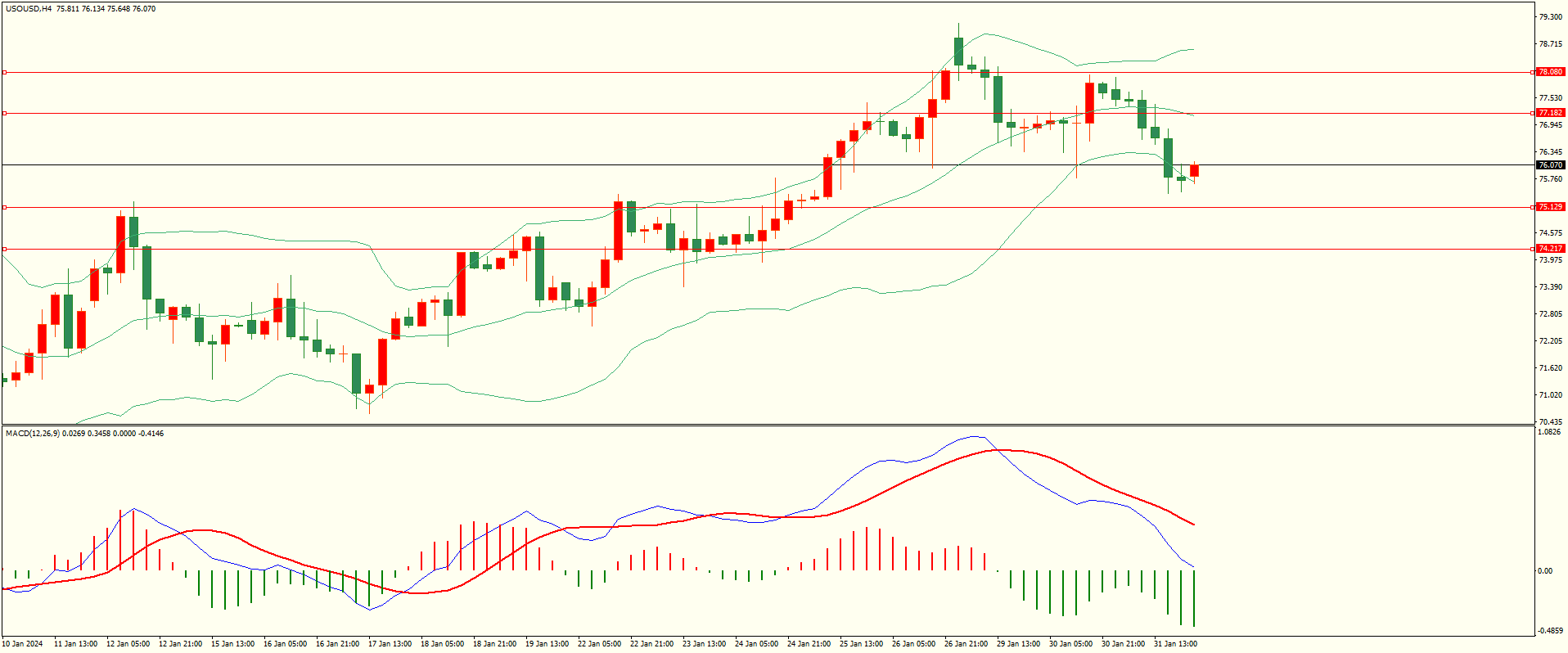Click the 24 Jan 05:00 time axis label

tap(757, 644)
